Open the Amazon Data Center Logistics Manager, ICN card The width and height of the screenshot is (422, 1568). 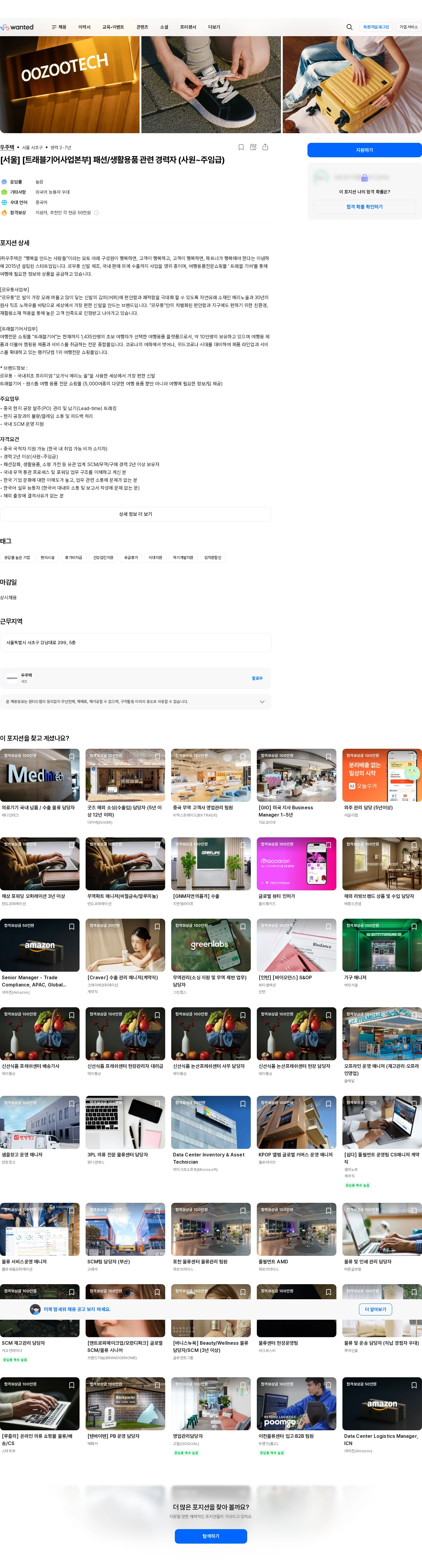(x=382, y=1415)
